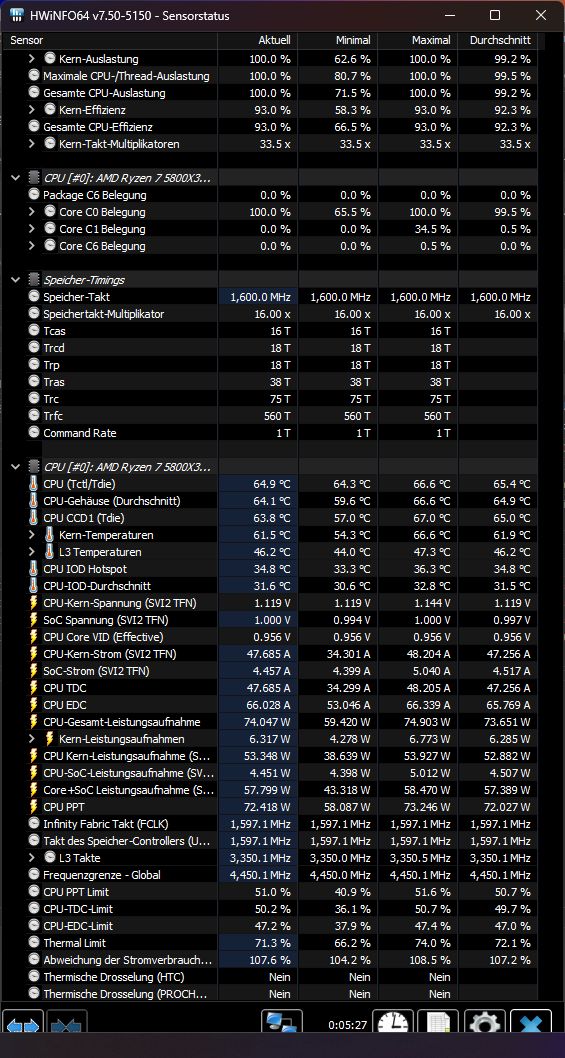Click icon beside Package C6 Belegung
The height and width of the screenshot is (1058, 565).
tap(34, 194)
